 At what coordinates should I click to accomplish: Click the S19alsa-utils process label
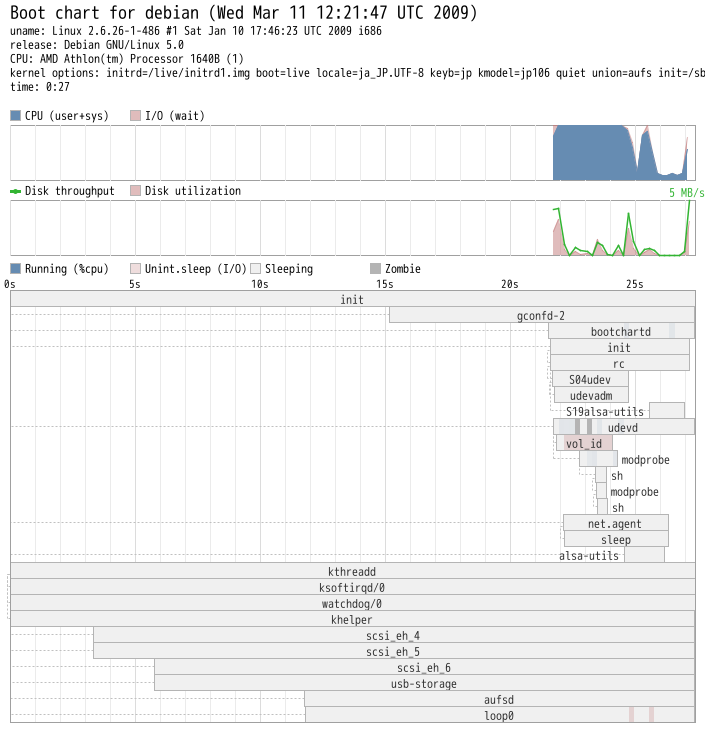(x=605, y=412)
